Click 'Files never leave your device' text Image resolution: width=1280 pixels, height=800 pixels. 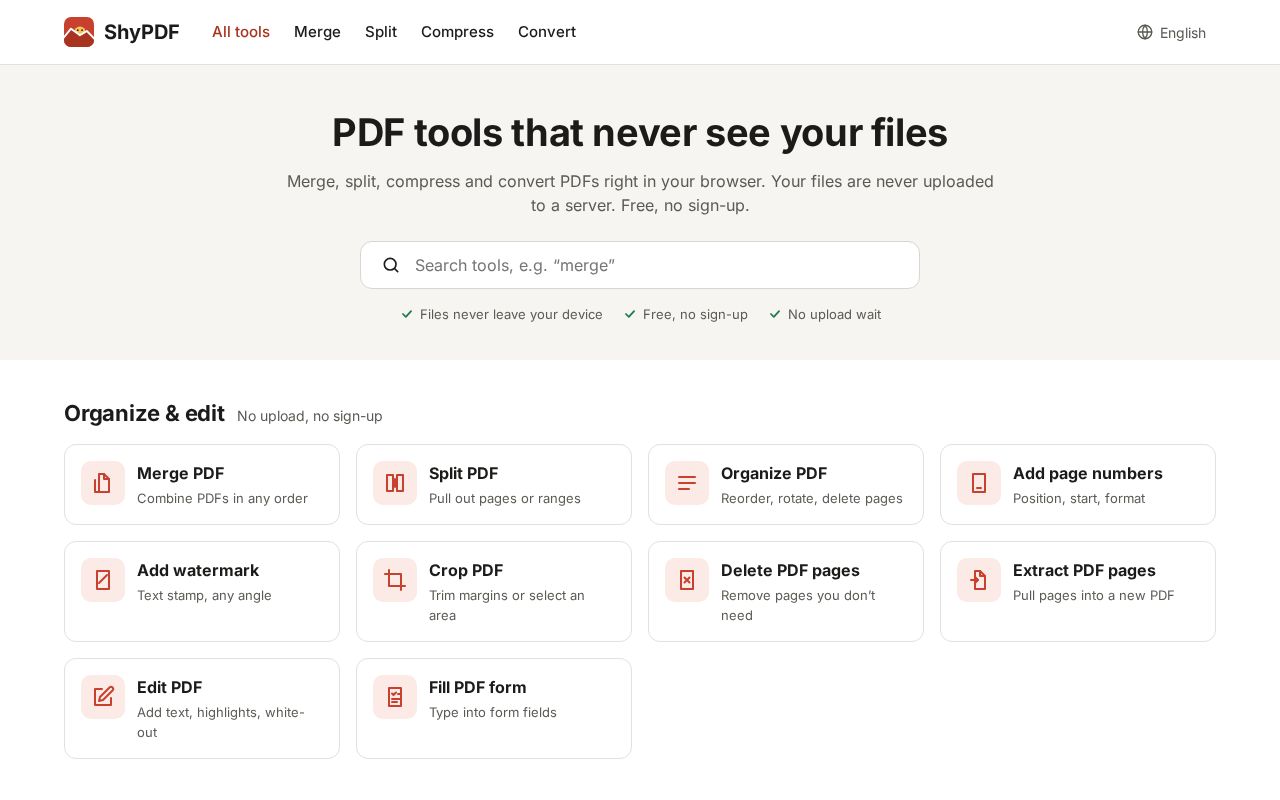(511, 314)
